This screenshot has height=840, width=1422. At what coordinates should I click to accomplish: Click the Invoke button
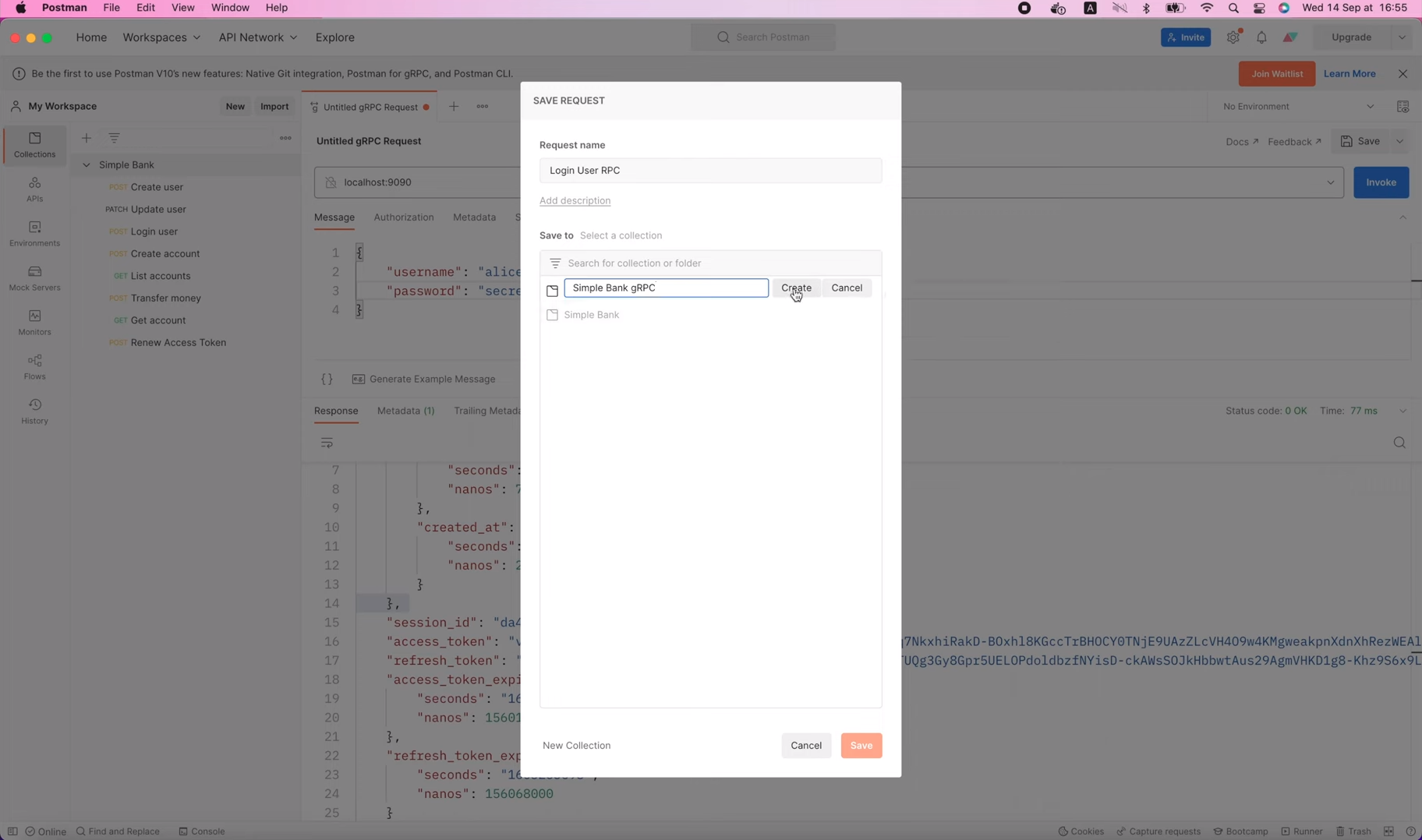1381,182
